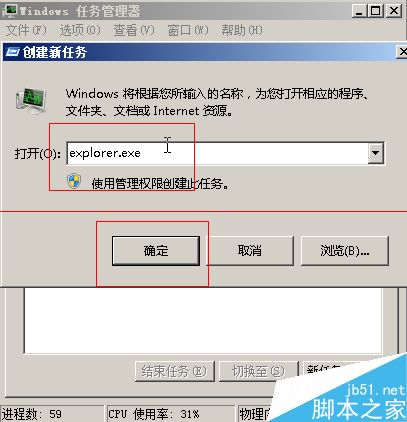
Task: Open the 选项(O) menu
Action: tap(80, 30)
